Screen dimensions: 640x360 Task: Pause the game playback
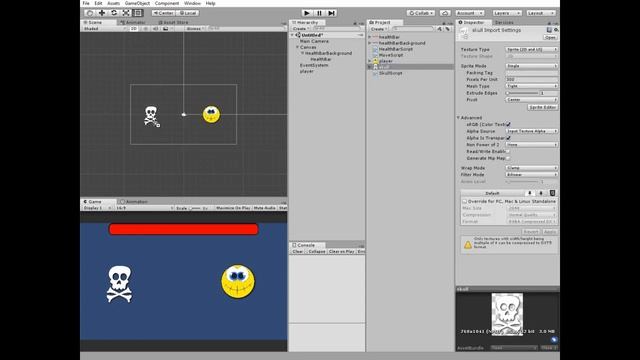click(x=319, y=13)
